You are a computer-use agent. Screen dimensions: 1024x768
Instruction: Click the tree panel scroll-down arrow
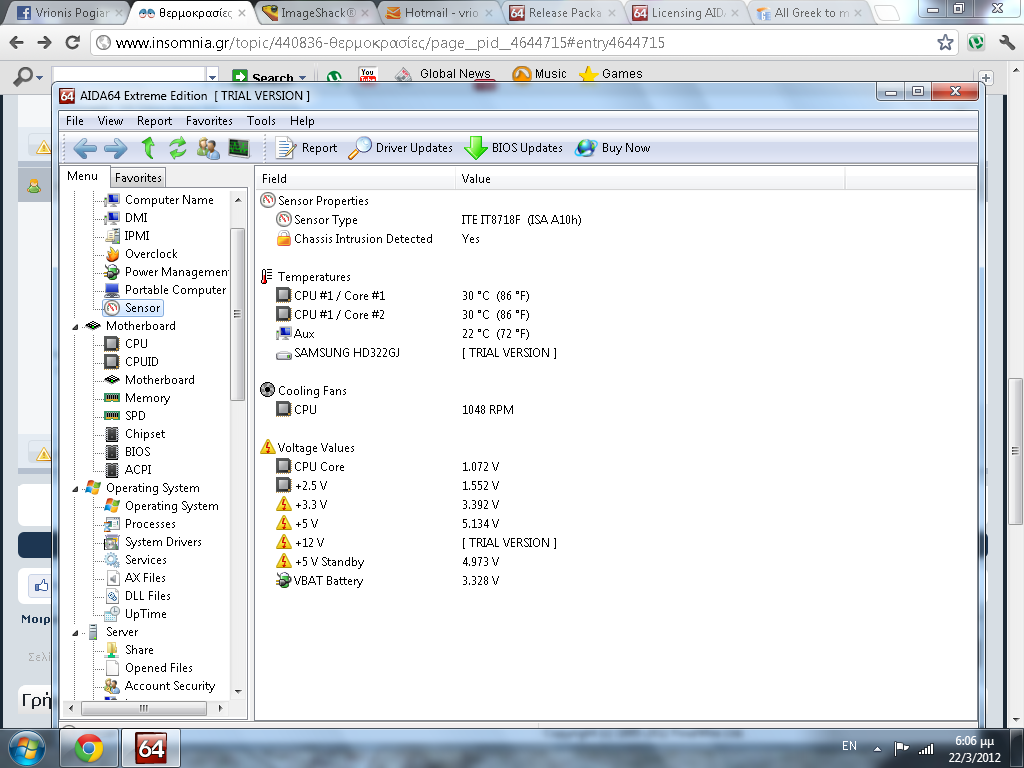coord(238,692)
